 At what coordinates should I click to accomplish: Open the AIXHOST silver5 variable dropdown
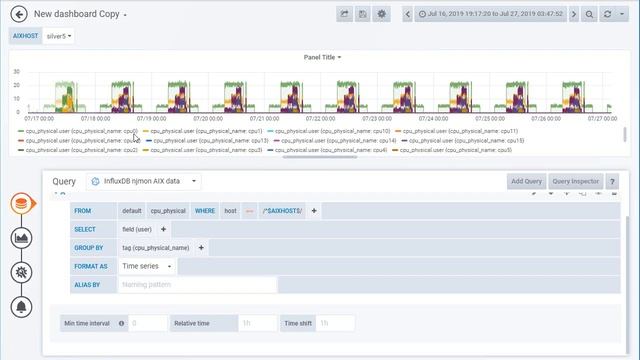[59, 36]
